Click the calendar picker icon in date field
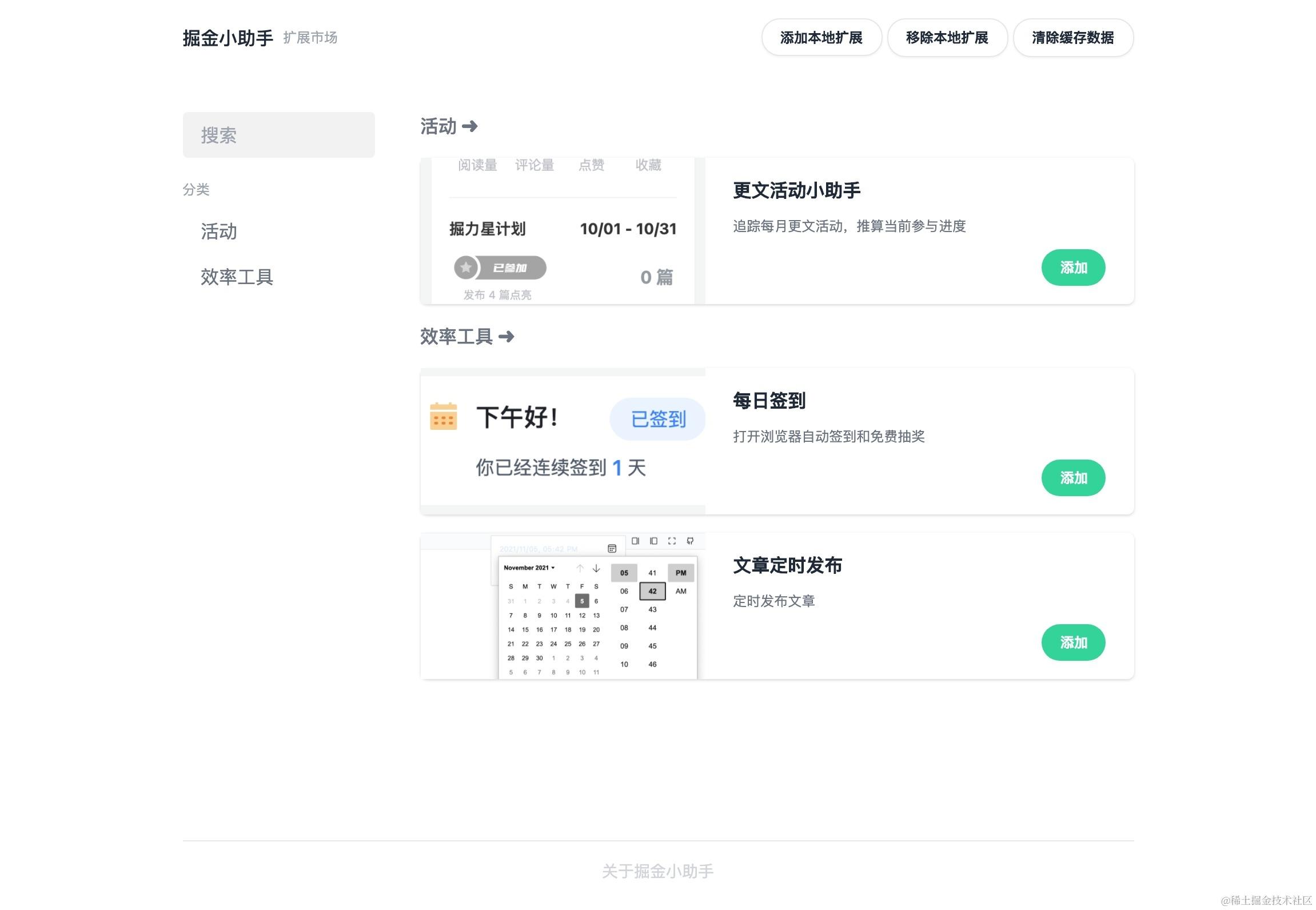1316x910 pixels. (x=612, y=549)
